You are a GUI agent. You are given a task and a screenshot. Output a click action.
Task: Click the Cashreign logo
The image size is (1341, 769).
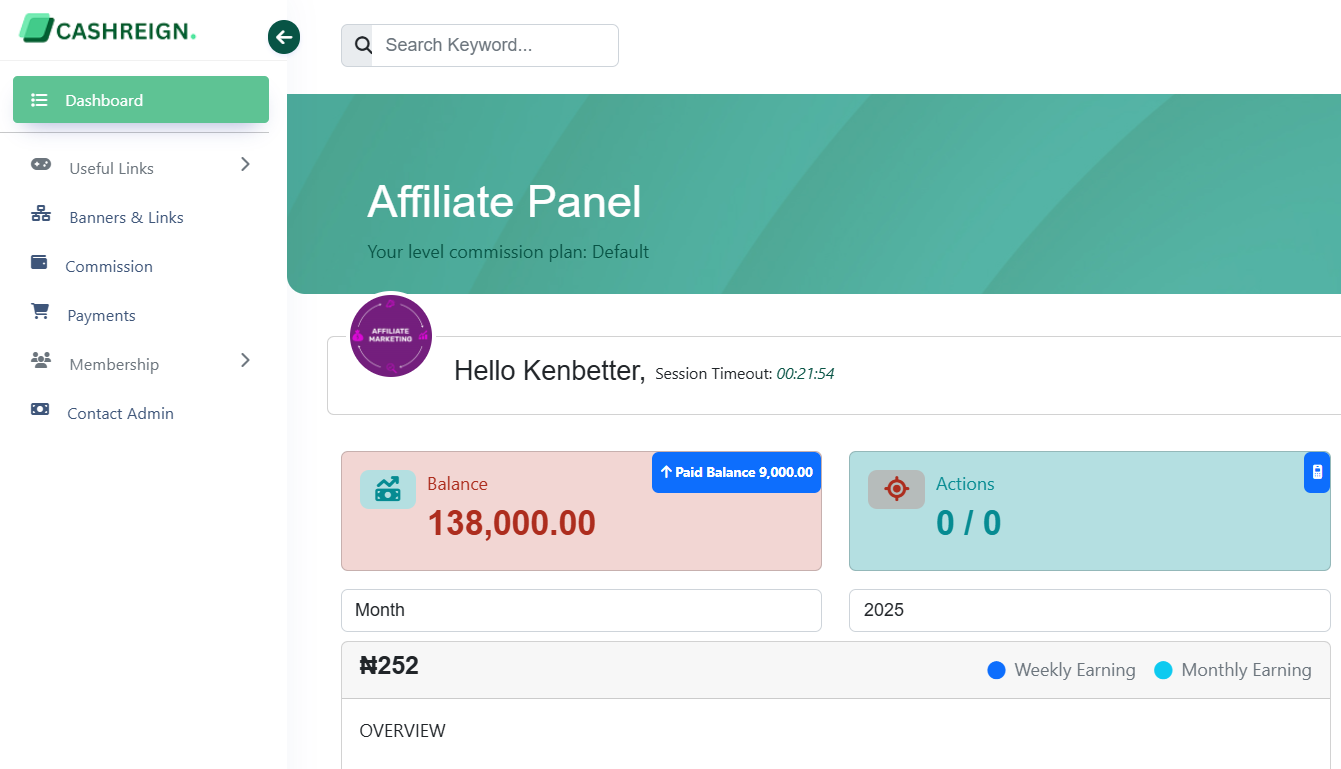click(107, 29)
